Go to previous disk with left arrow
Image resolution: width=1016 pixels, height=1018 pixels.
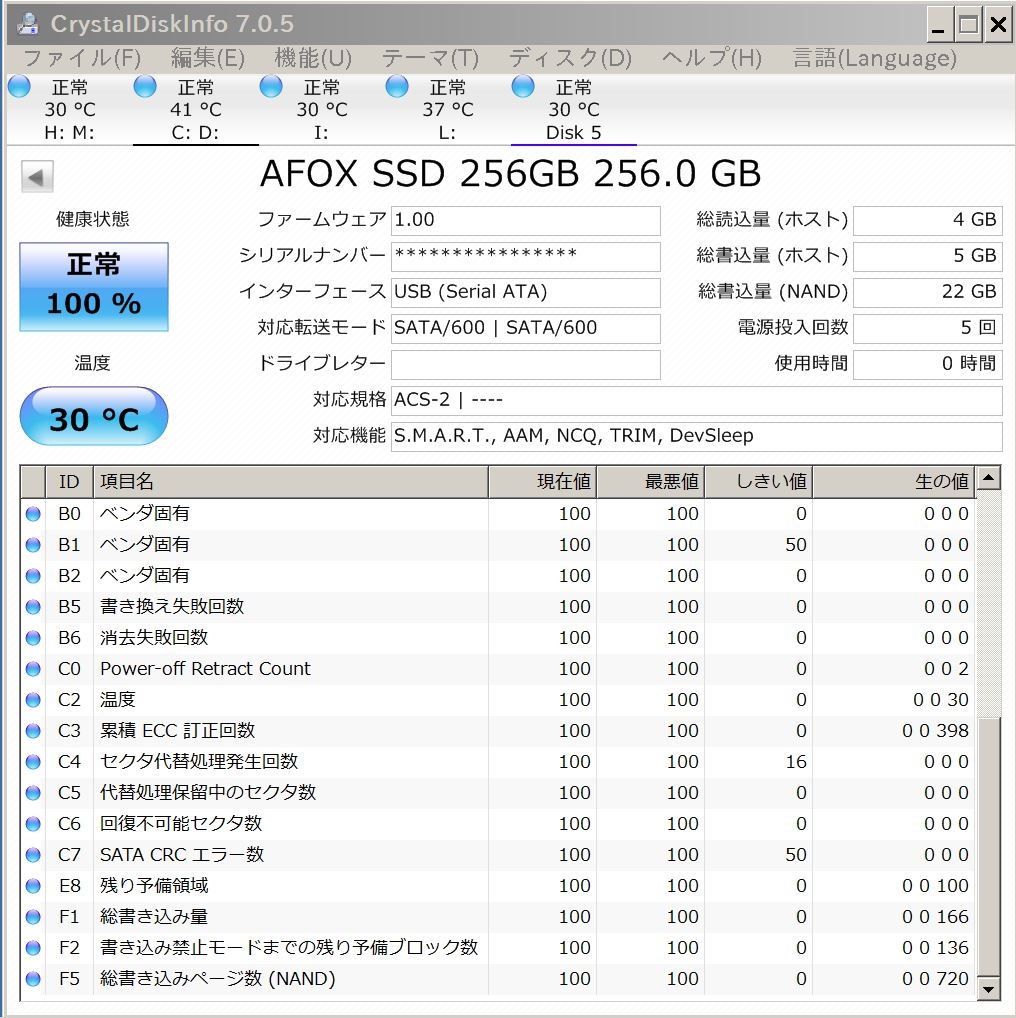37,177
